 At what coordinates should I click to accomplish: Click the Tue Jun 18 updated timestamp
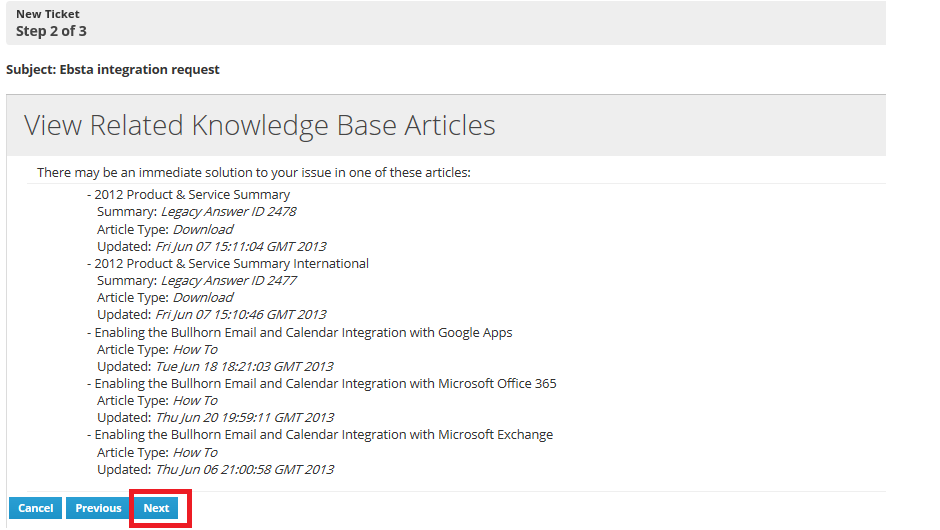click(x=244, y=367)
